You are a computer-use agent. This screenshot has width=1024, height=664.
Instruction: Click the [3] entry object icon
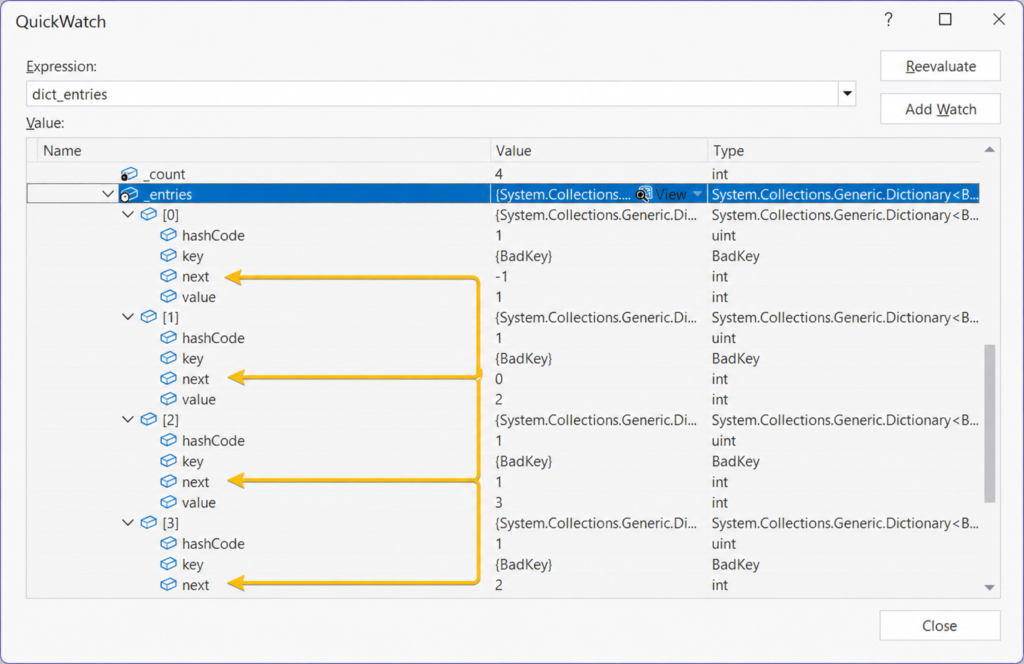[x=149, y=522]
